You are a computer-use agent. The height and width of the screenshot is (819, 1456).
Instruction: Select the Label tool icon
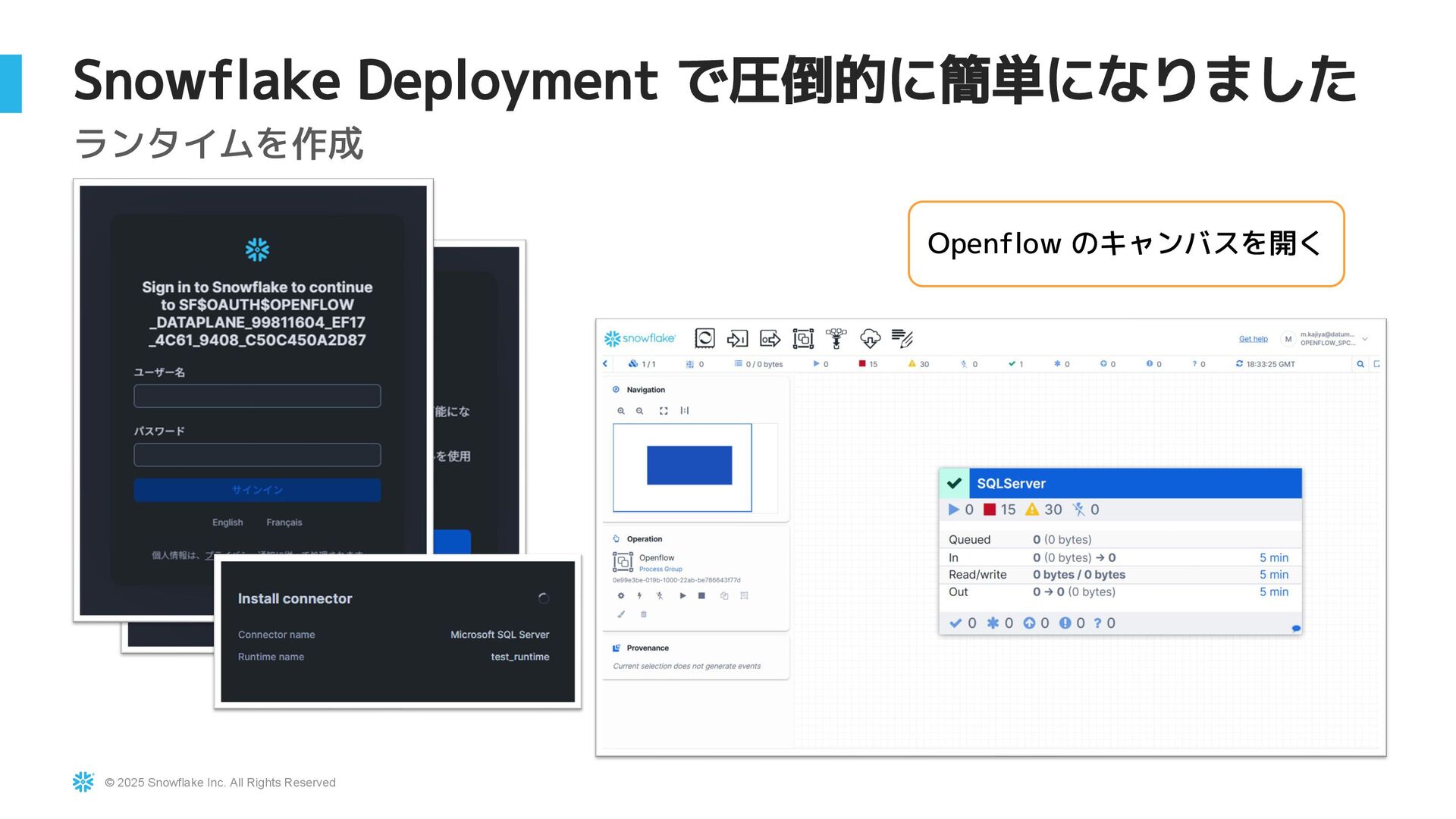pyautogui.click(x=902, y=338)
